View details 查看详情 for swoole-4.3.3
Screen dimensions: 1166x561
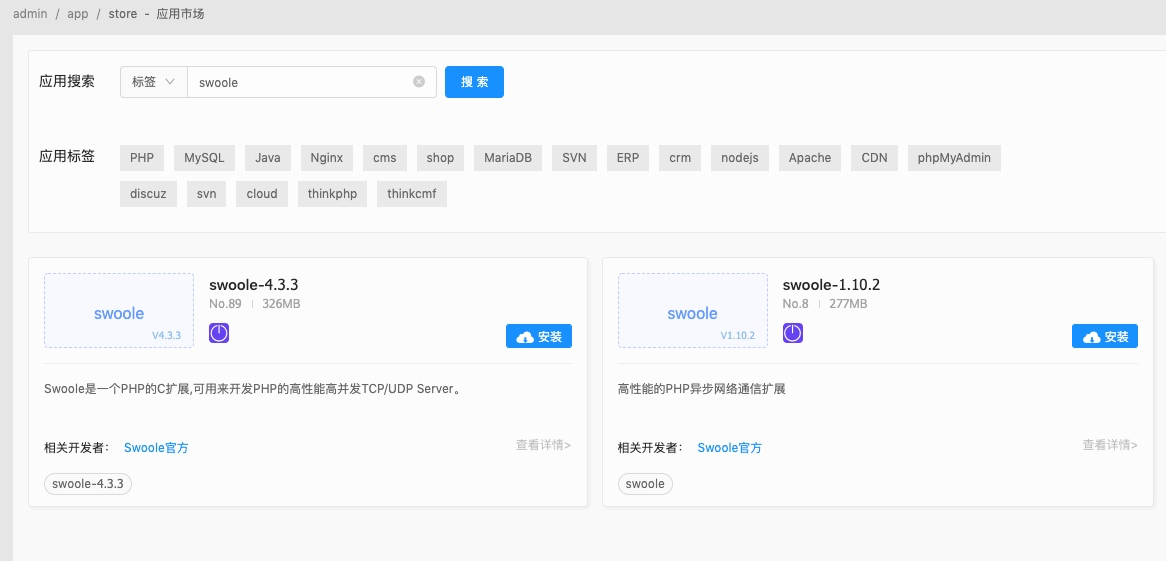(x=544, y=445)
